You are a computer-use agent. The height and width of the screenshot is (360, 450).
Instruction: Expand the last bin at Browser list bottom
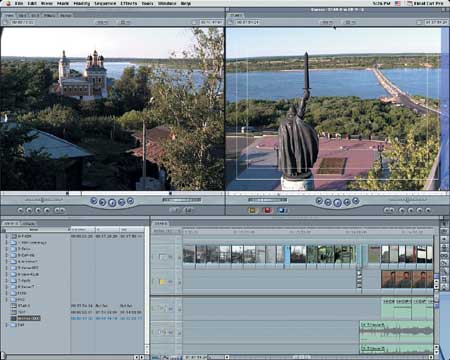6,325
